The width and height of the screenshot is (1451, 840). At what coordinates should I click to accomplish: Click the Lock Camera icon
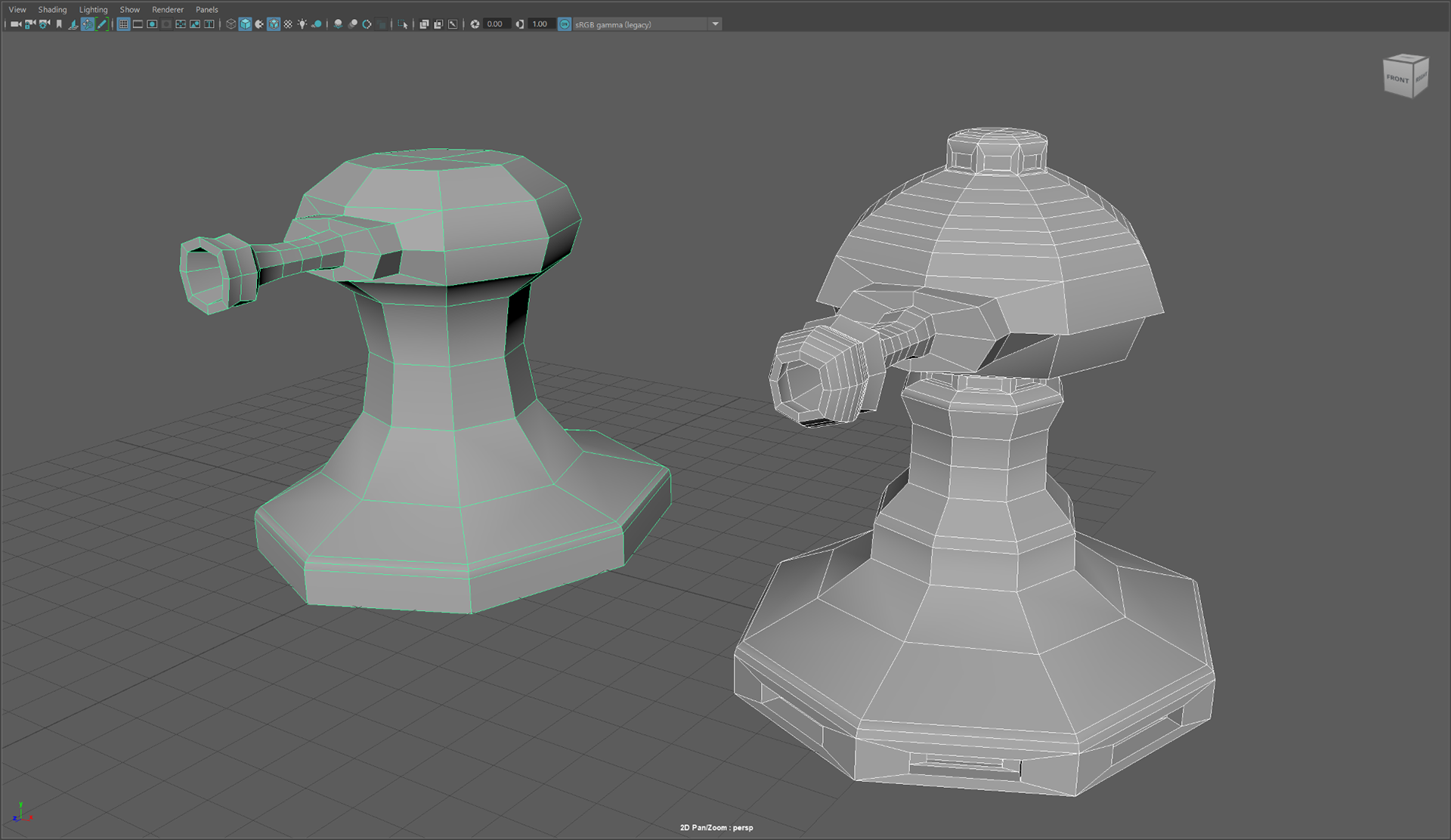click(x=30, y=24)
